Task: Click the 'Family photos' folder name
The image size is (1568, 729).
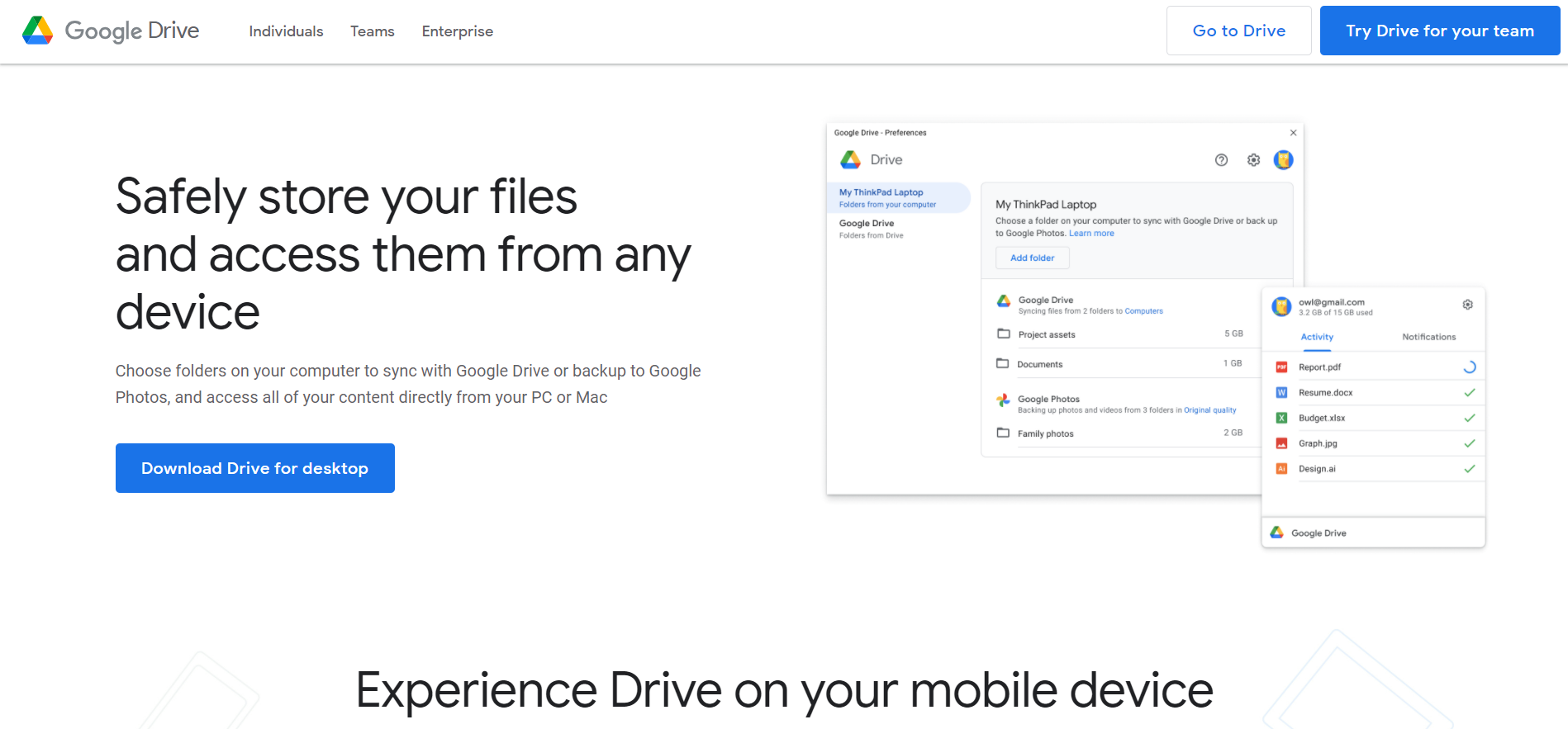Action: 1045,434
